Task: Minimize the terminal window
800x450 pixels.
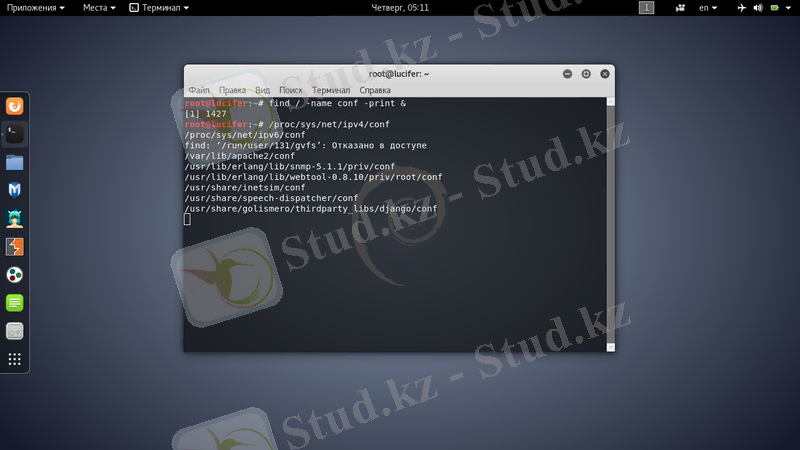Action: pyautogui.click(x=567, y=74)
